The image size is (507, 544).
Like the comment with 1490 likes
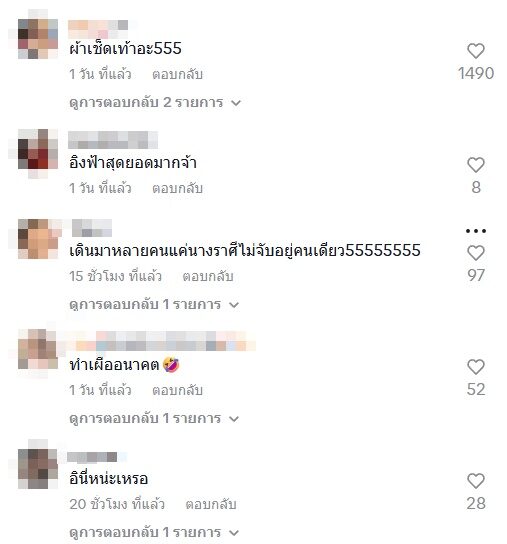pyautogui.click(x=475, y=51)
